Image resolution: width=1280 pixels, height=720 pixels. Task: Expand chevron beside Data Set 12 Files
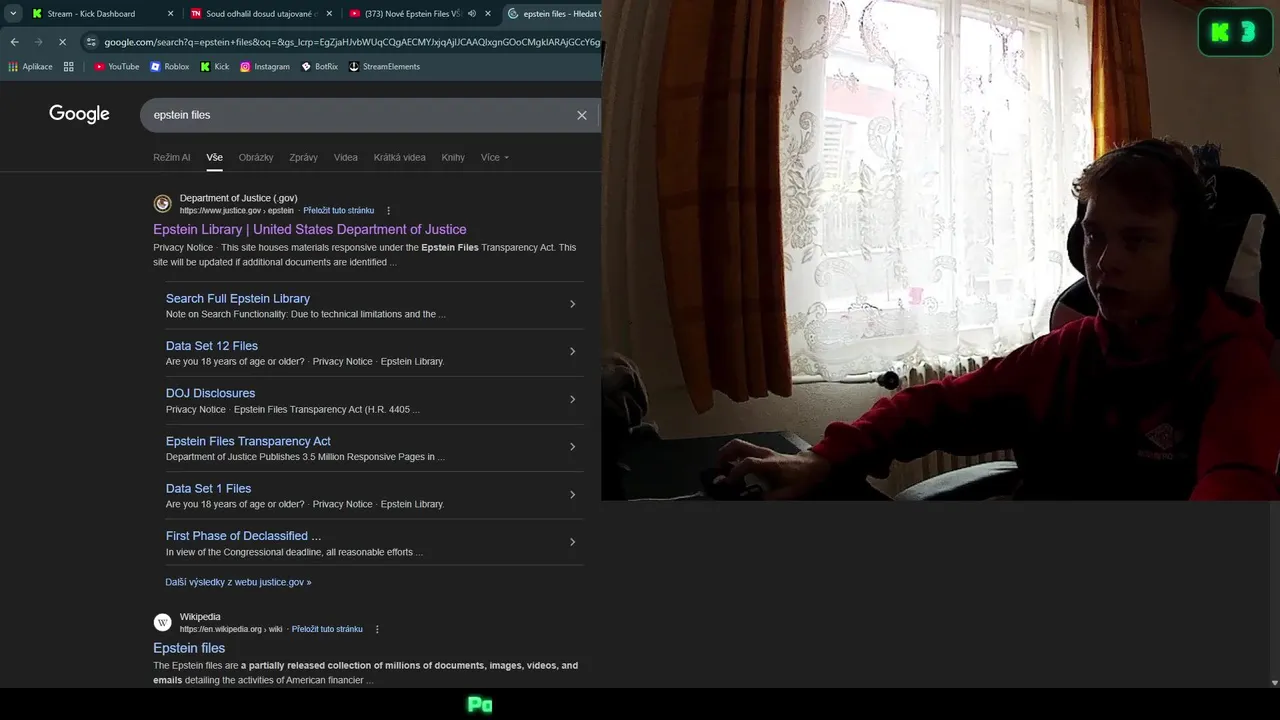pyautogui.click(x=572, y=351)
